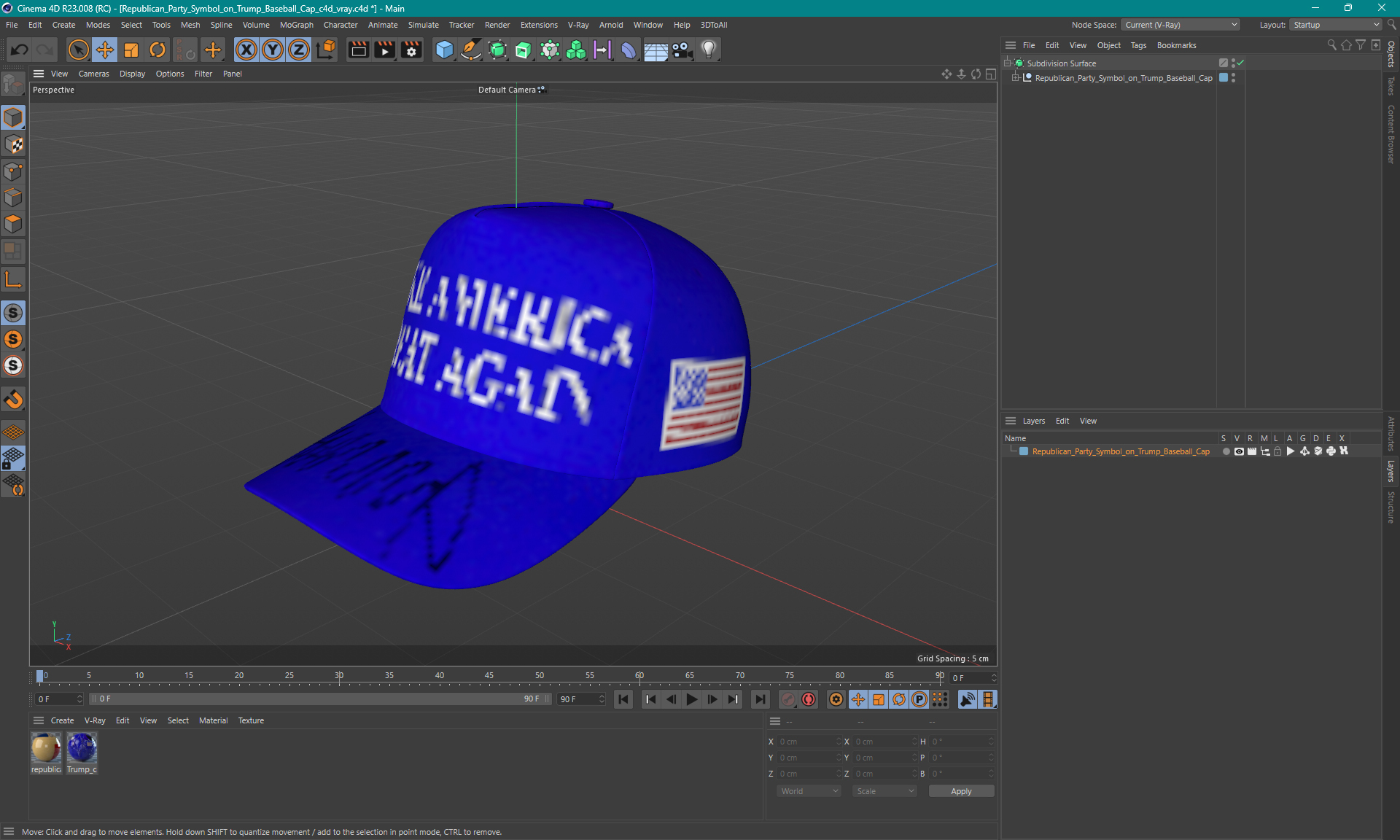
Task: Open Node Space dropdown
Action: coord(1180,25)
